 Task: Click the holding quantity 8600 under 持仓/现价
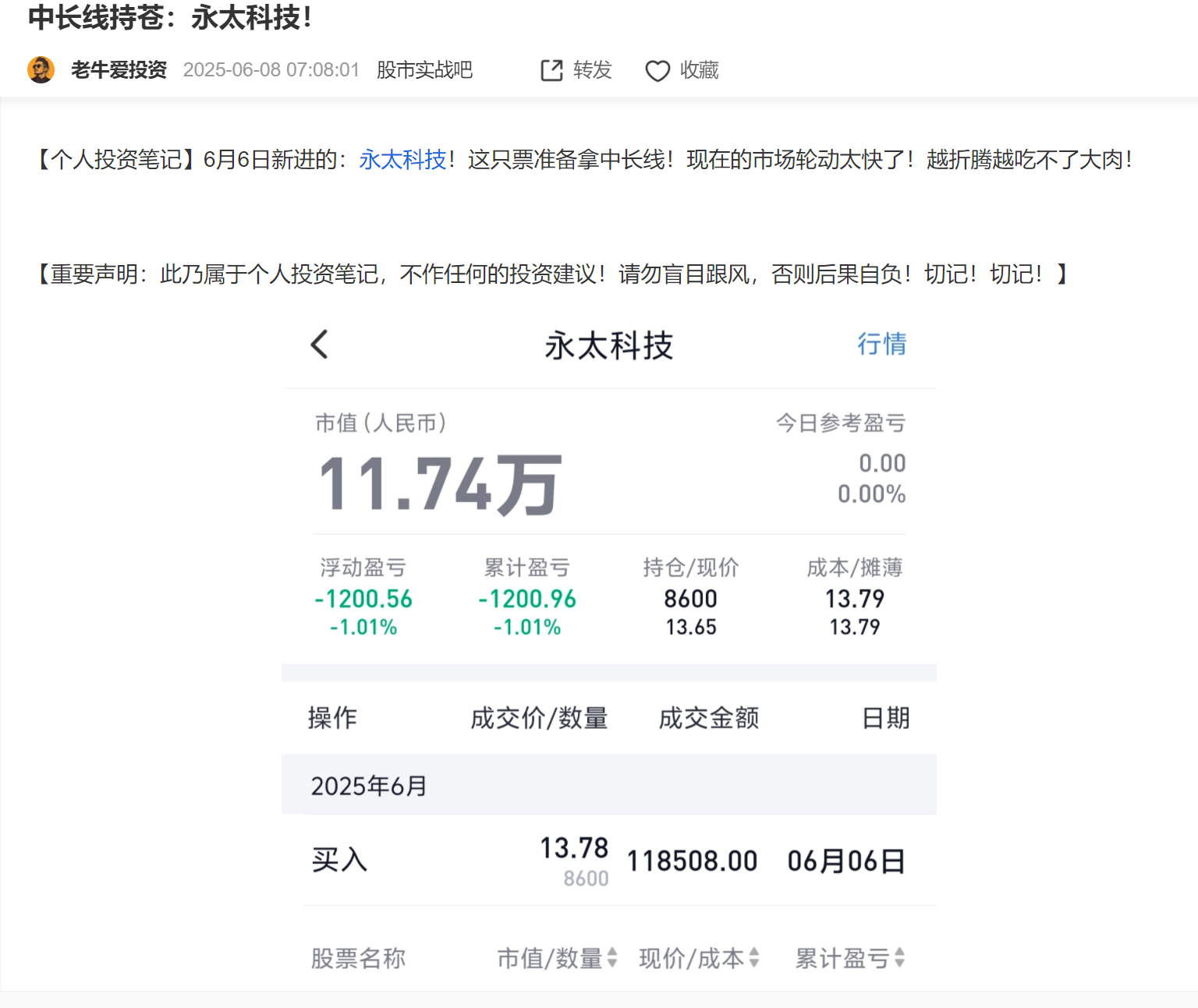[x=690, y=599]
